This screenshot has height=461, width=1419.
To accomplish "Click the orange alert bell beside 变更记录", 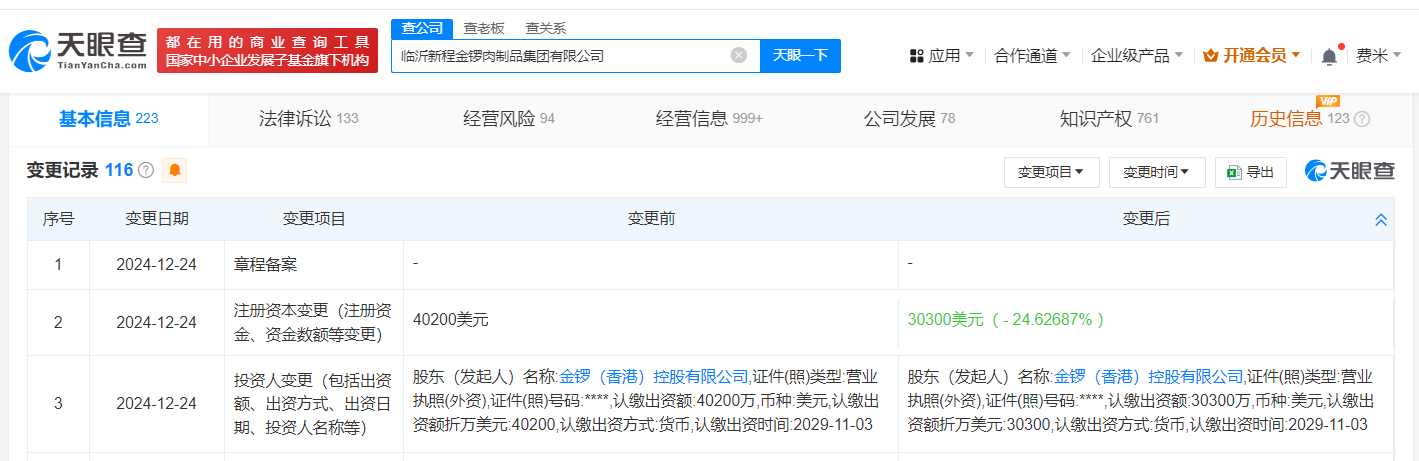I will pyautogui.click(x=175, y=171).
